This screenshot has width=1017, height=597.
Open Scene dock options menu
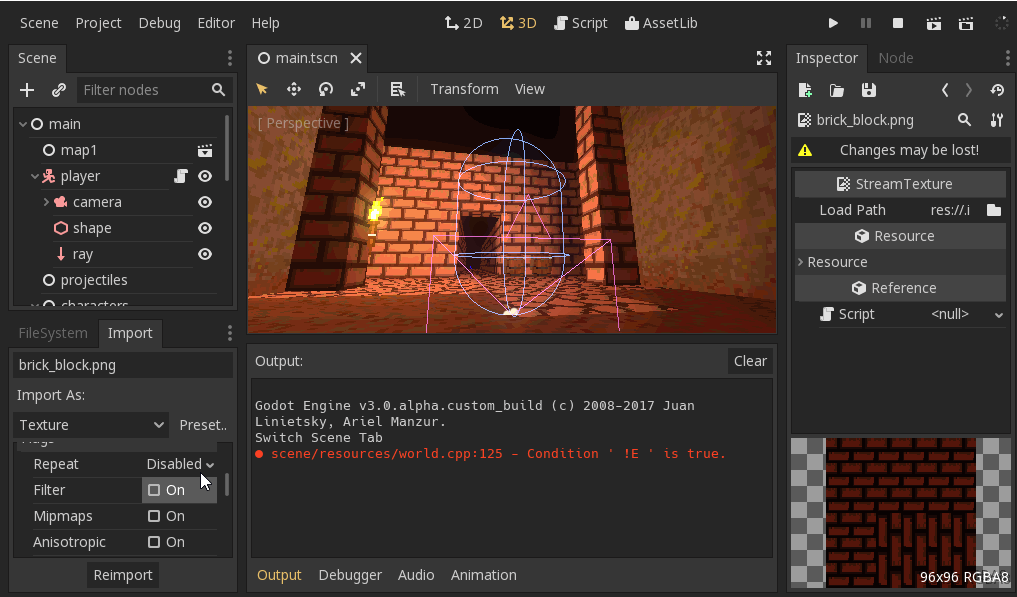click(x=230, y=58)
